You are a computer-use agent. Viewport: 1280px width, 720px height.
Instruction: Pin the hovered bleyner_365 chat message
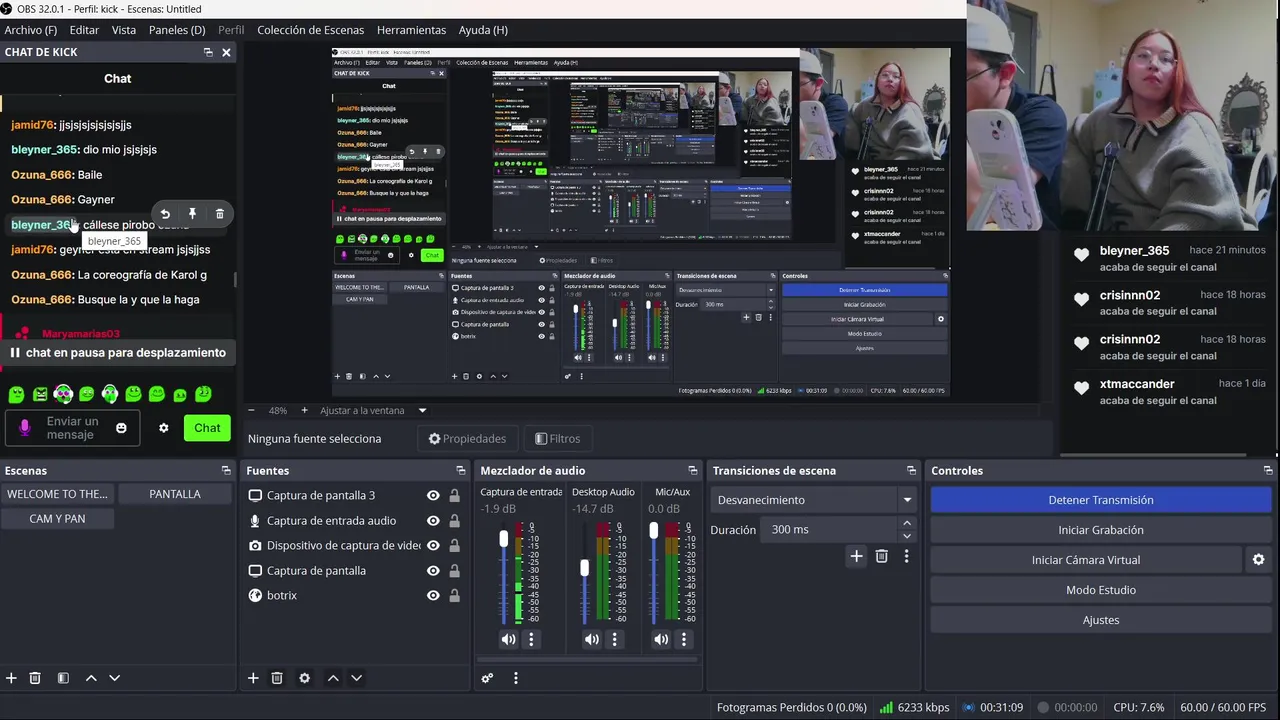pos(192,214)
